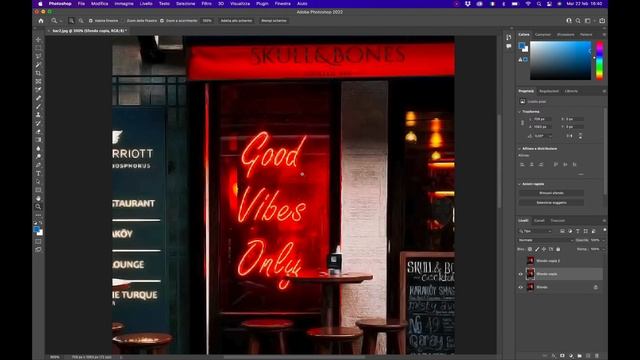
Task: Show the Sfondo copia 2 layer
Action: pyautogui.click(x=520, y=261)
